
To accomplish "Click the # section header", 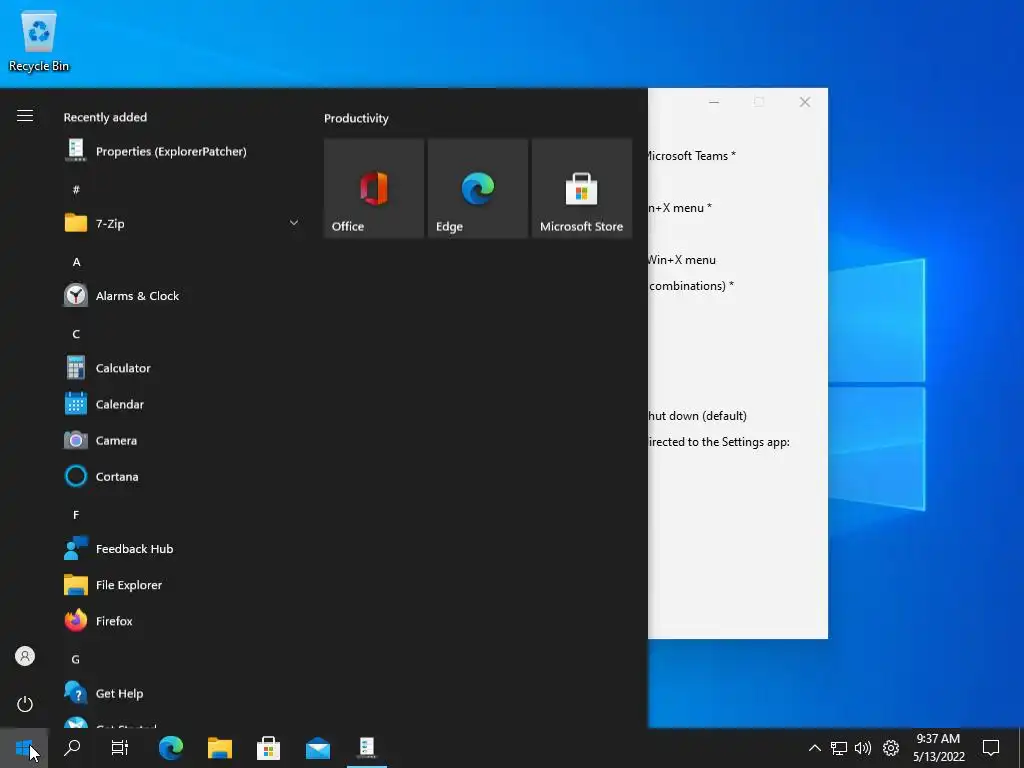I will (76, 190).
